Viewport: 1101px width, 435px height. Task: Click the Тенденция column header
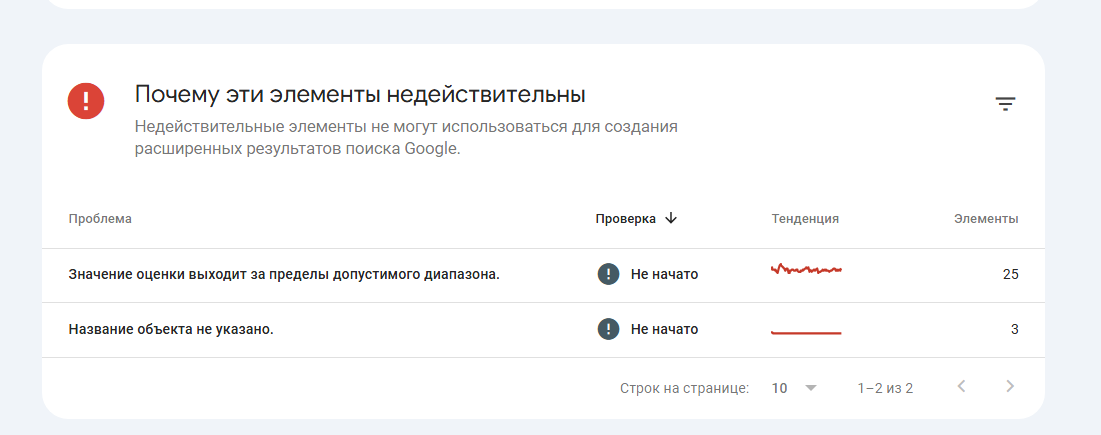[x=805, y=218]
